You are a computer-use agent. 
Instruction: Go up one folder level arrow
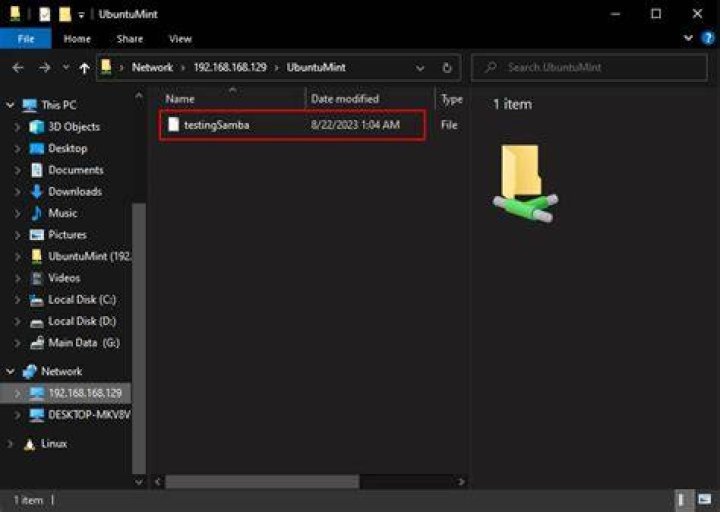(x=84, y=68)
